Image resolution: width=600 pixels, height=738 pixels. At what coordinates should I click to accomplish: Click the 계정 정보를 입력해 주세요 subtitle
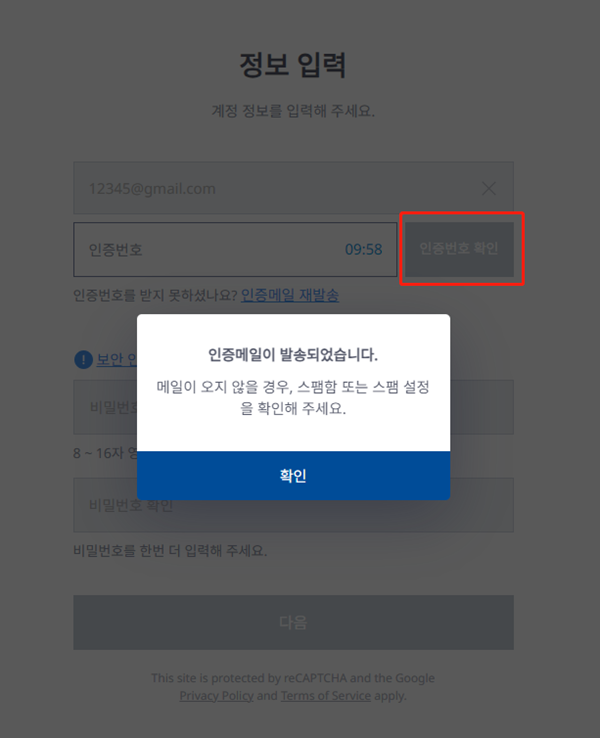click(x=293, y=111)
